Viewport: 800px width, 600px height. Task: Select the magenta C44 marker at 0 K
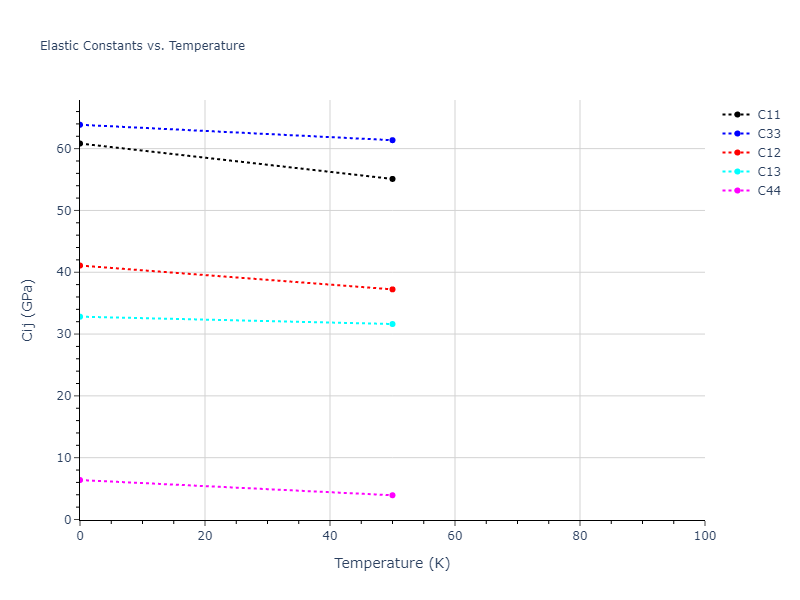(x=80, y=480)
